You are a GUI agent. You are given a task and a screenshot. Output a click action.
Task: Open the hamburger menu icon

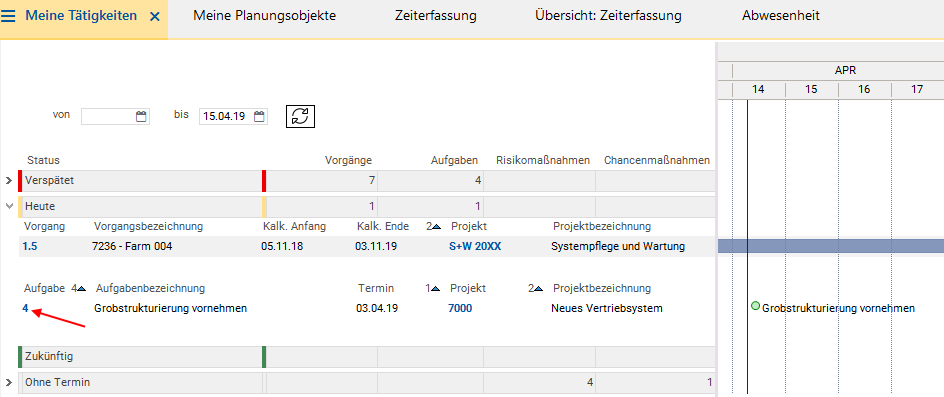[8, 16]
